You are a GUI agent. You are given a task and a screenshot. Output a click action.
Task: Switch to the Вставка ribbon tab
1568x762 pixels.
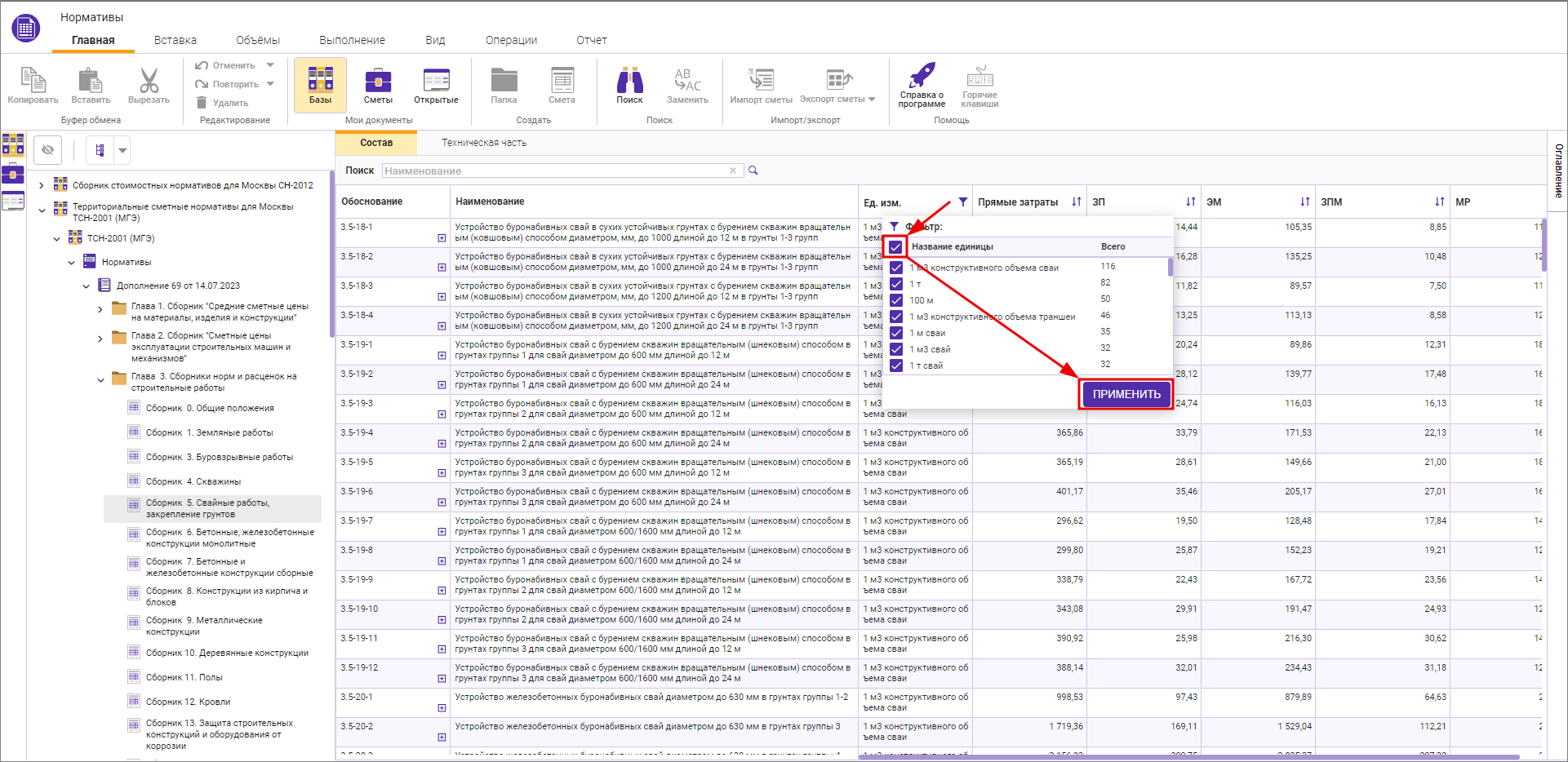175,40
